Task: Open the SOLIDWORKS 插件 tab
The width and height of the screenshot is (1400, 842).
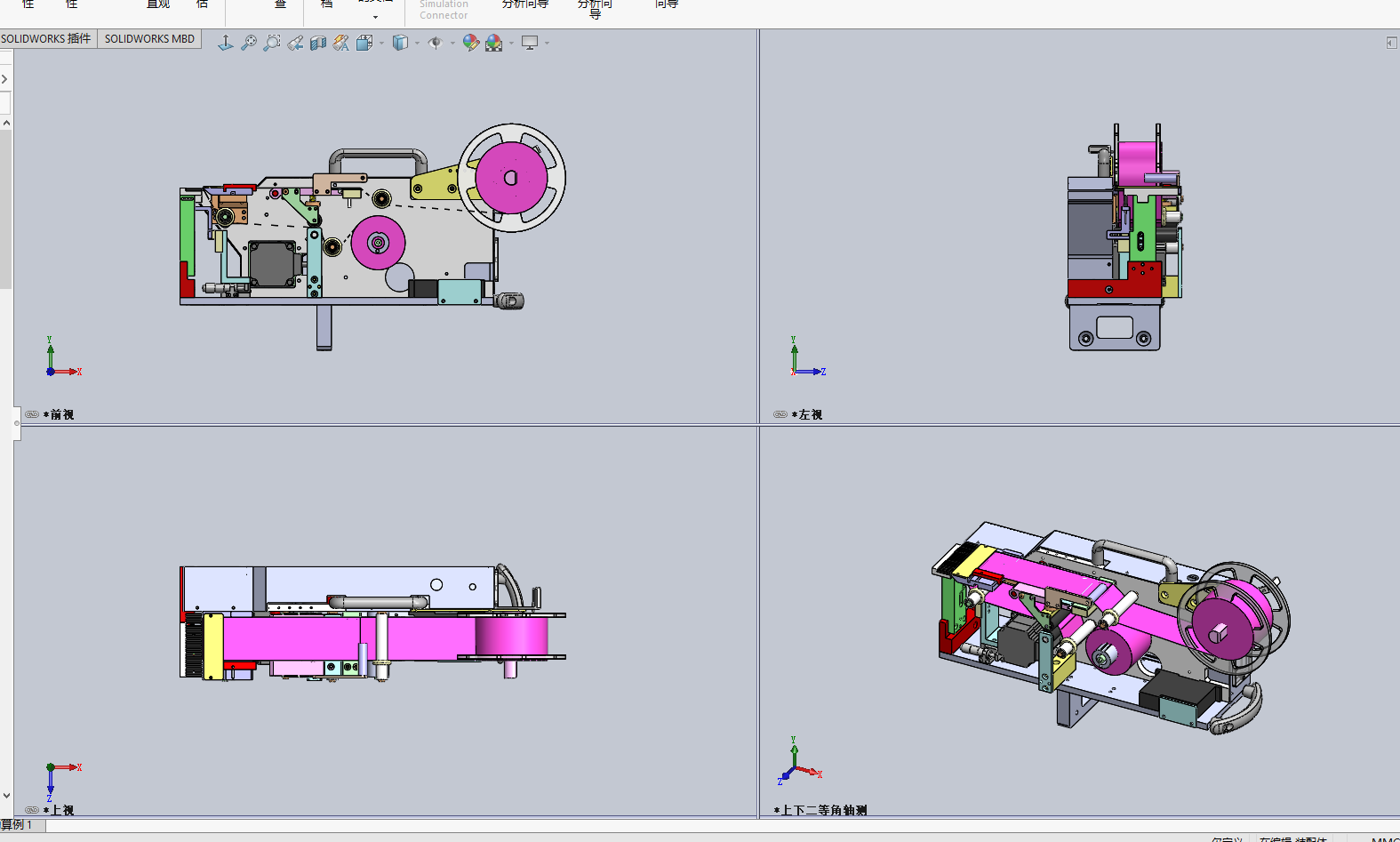Action: click(x=46, y=39)
